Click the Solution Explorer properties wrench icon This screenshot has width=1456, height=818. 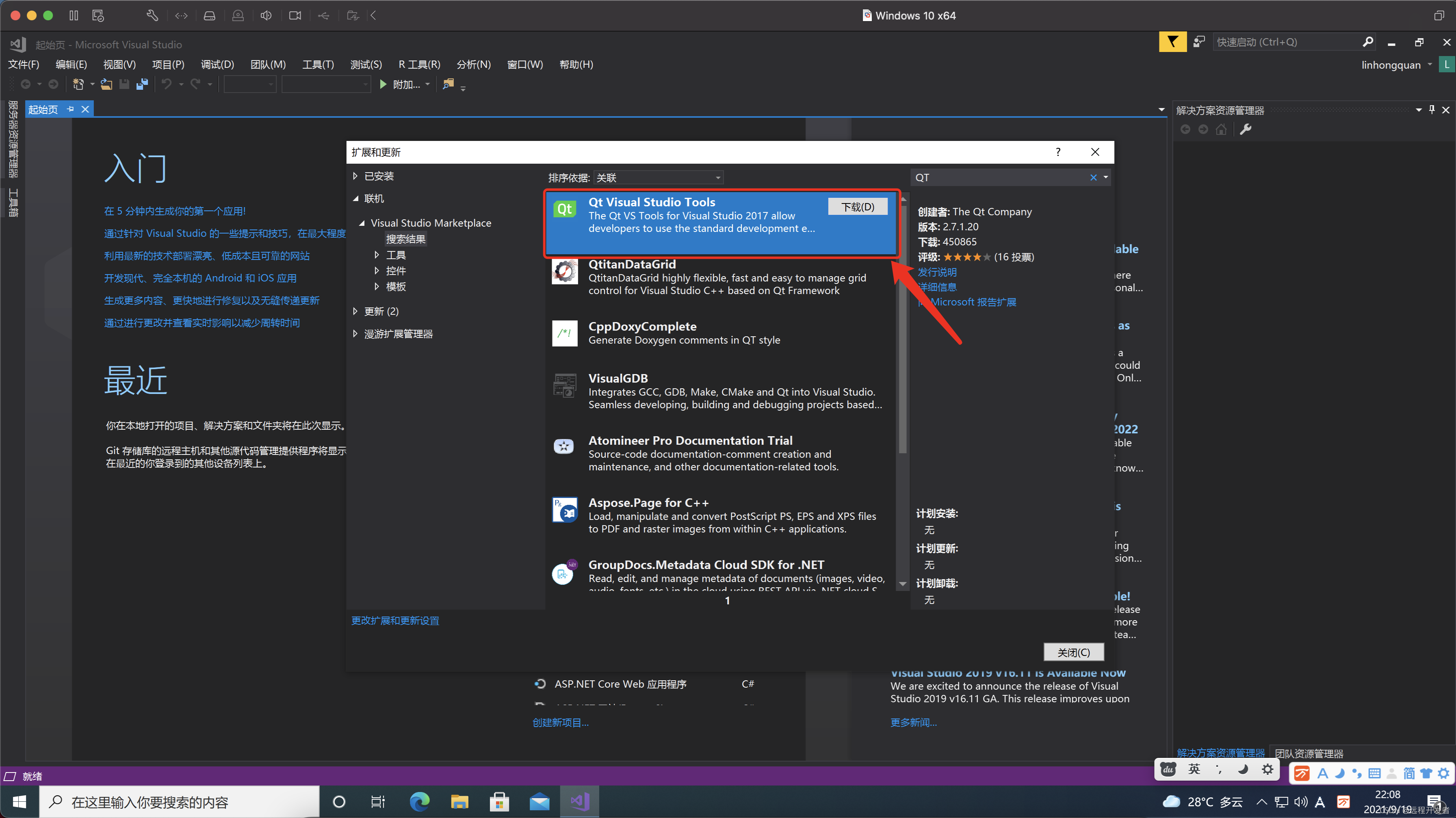click(x=1245, y=130)
